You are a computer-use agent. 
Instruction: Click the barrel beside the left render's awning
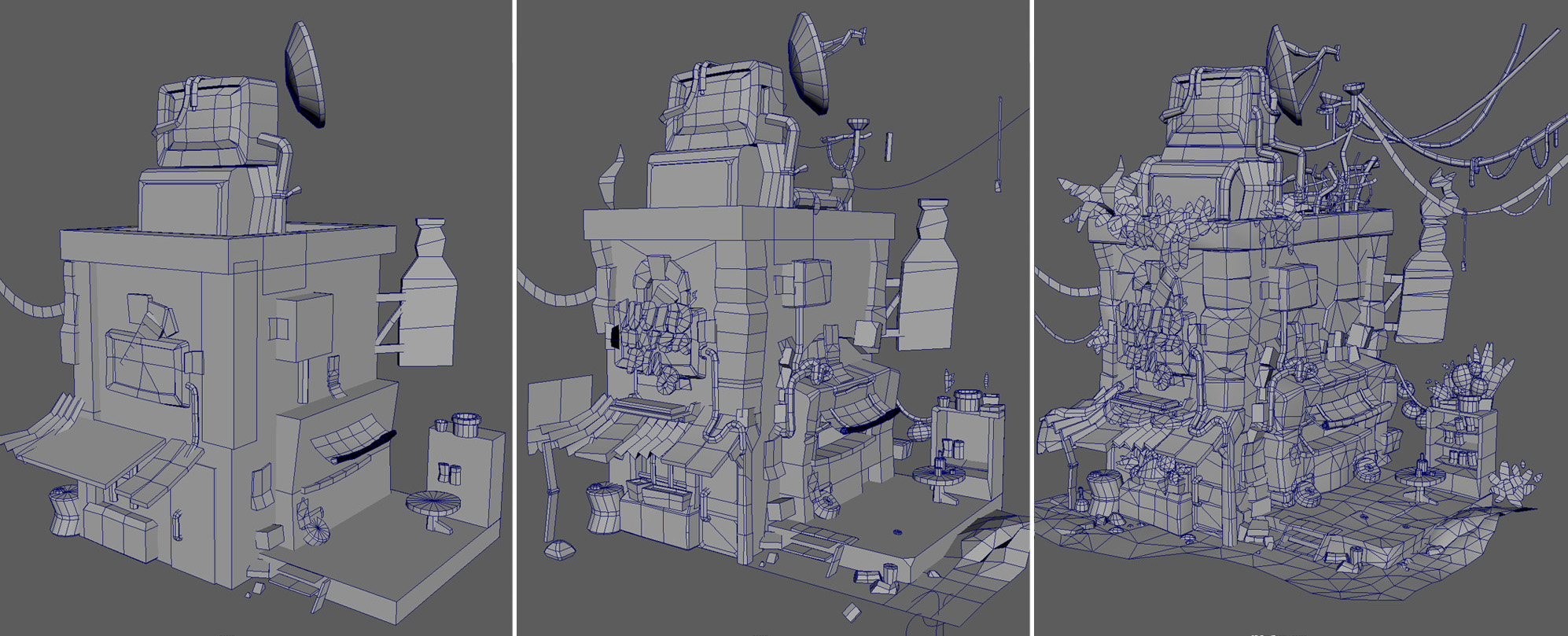pos(64,509)
